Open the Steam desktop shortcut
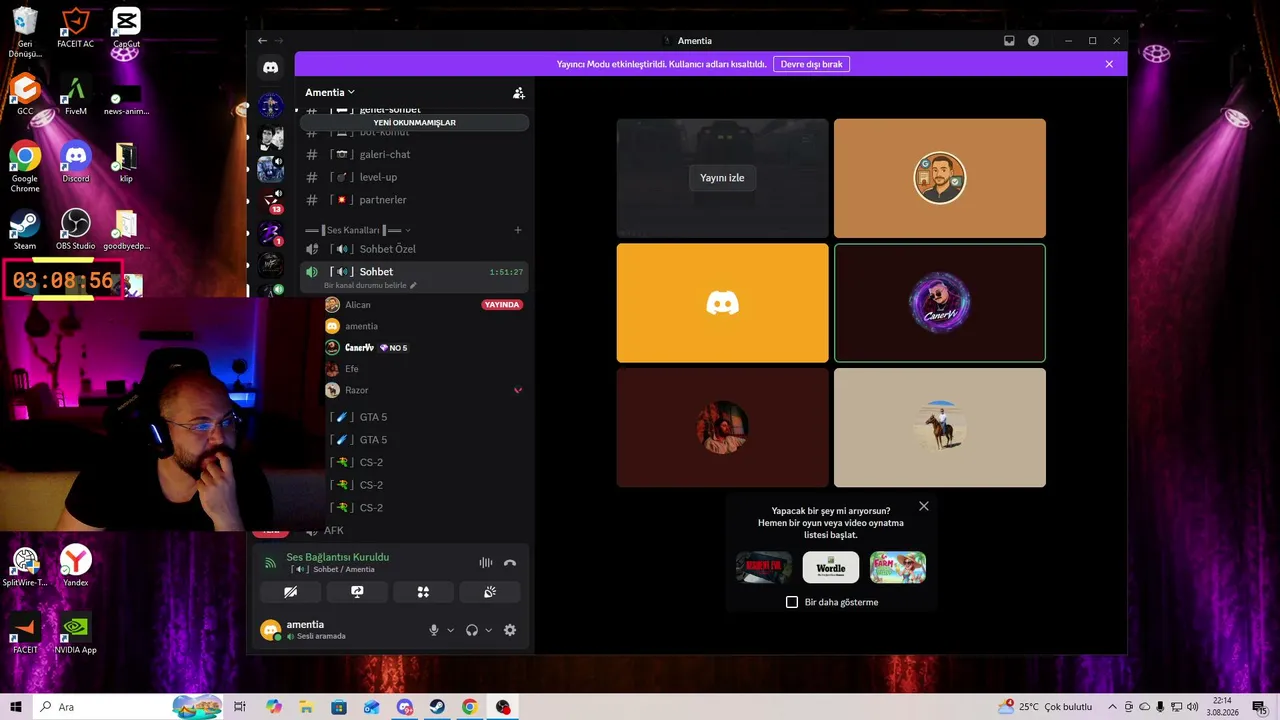Screen dimensions: 1280x720 [x=25, y=230]
